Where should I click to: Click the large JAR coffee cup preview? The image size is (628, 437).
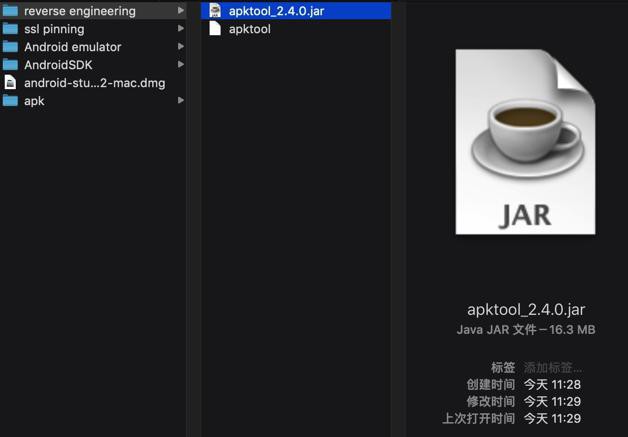tap(525, 142)
